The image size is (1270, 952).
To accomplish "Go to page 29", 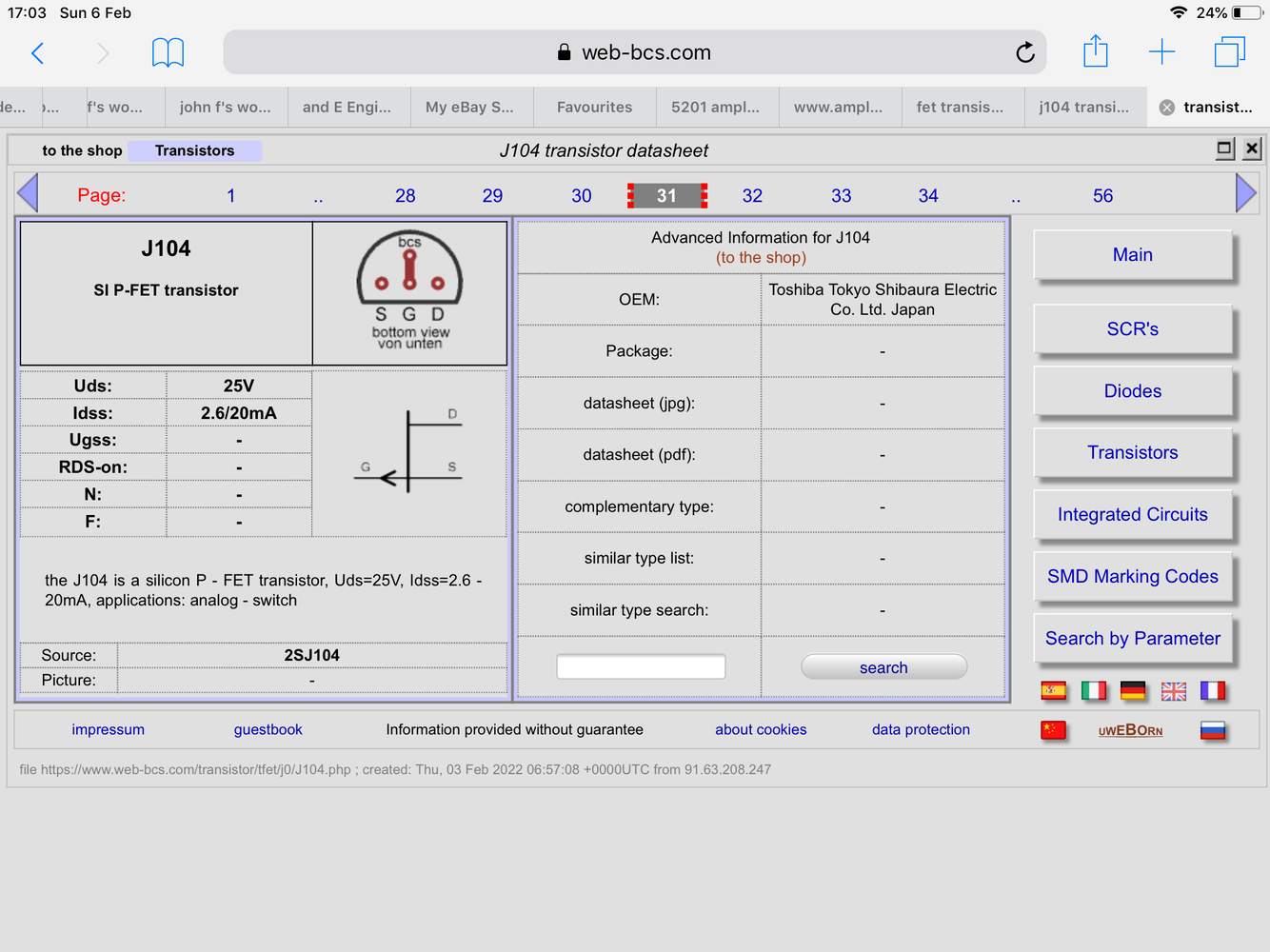I will [492, 195].
